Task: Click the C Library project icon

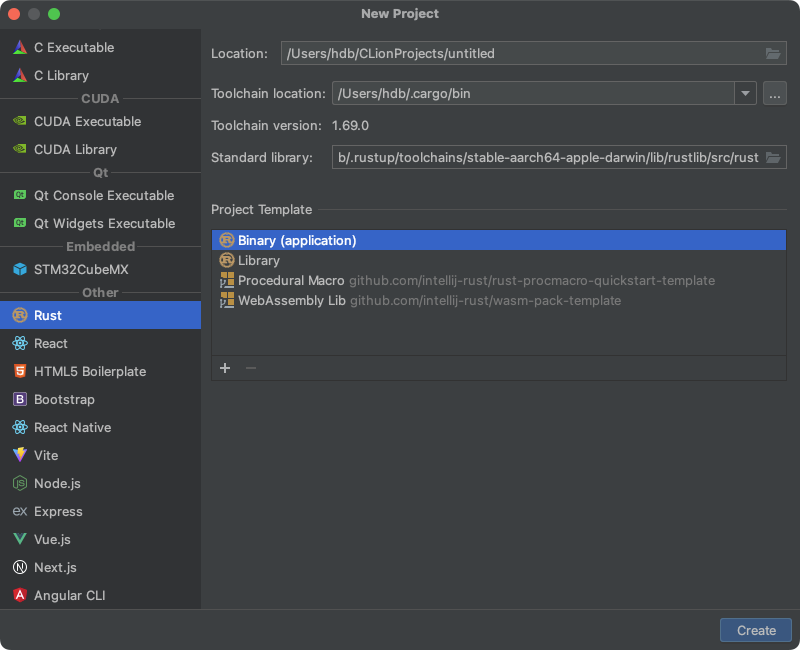Action: tap(20, 76)
